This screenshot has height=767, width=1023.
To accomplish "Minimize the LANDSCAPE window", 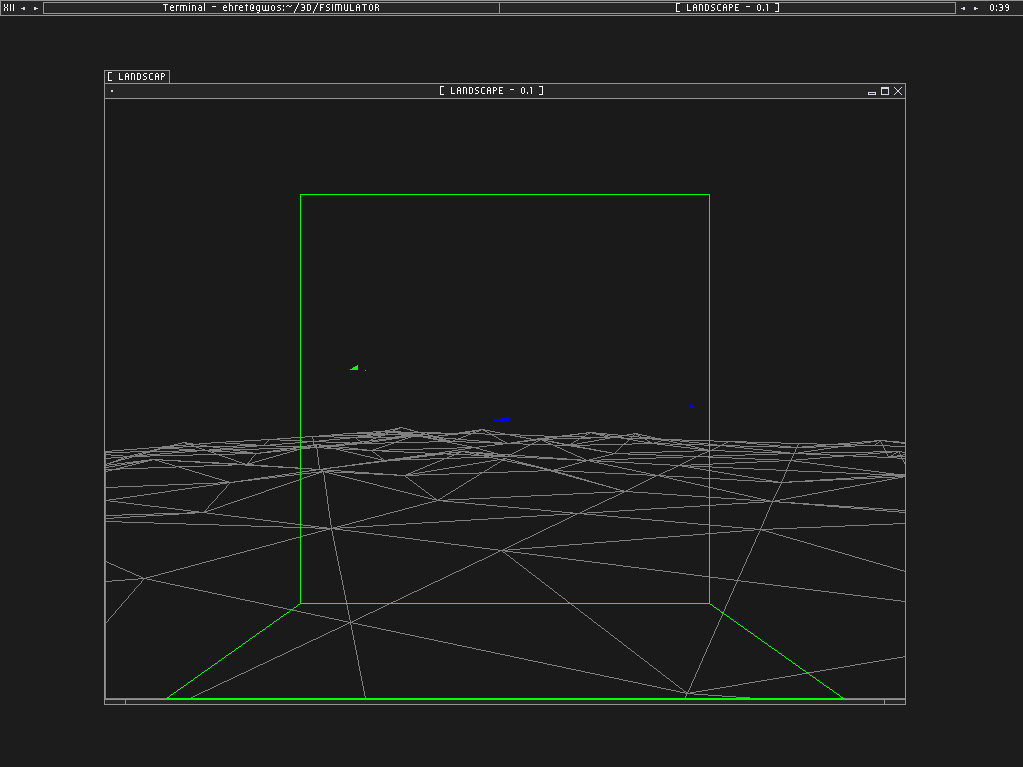I will 872,91.
